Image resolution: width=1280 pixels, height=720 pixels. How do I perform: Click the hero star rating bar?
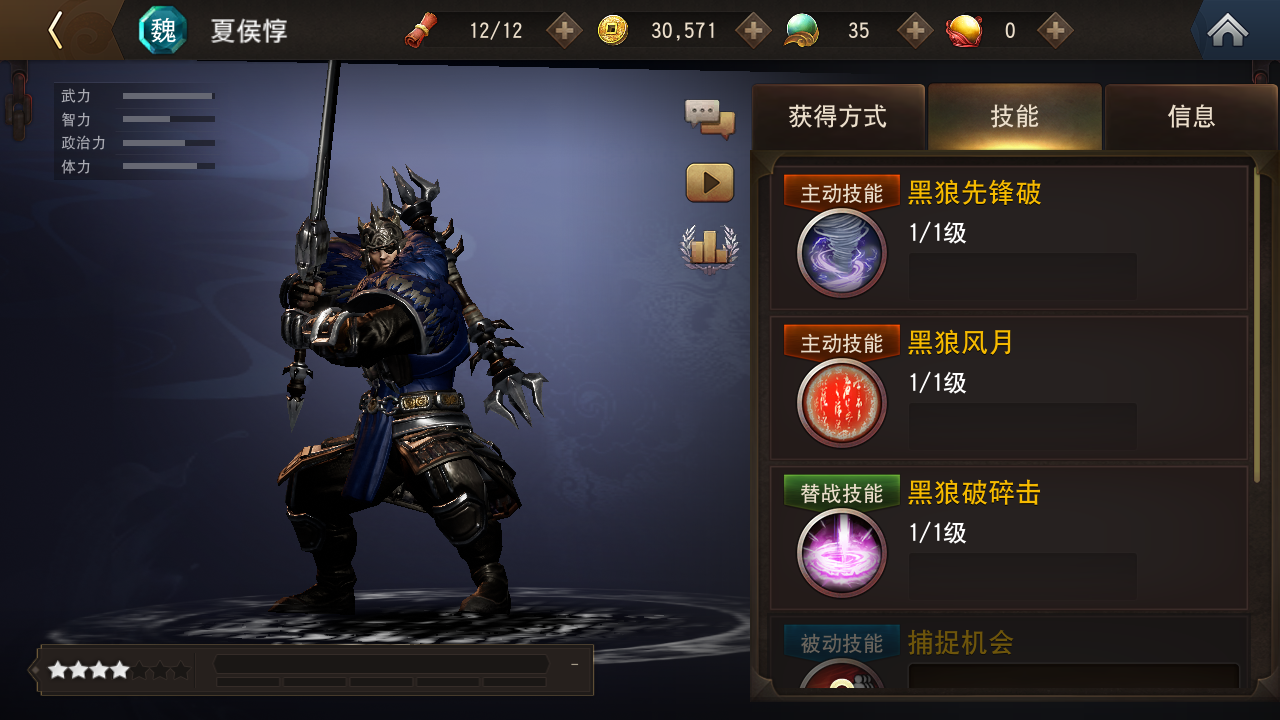[119, 670]
